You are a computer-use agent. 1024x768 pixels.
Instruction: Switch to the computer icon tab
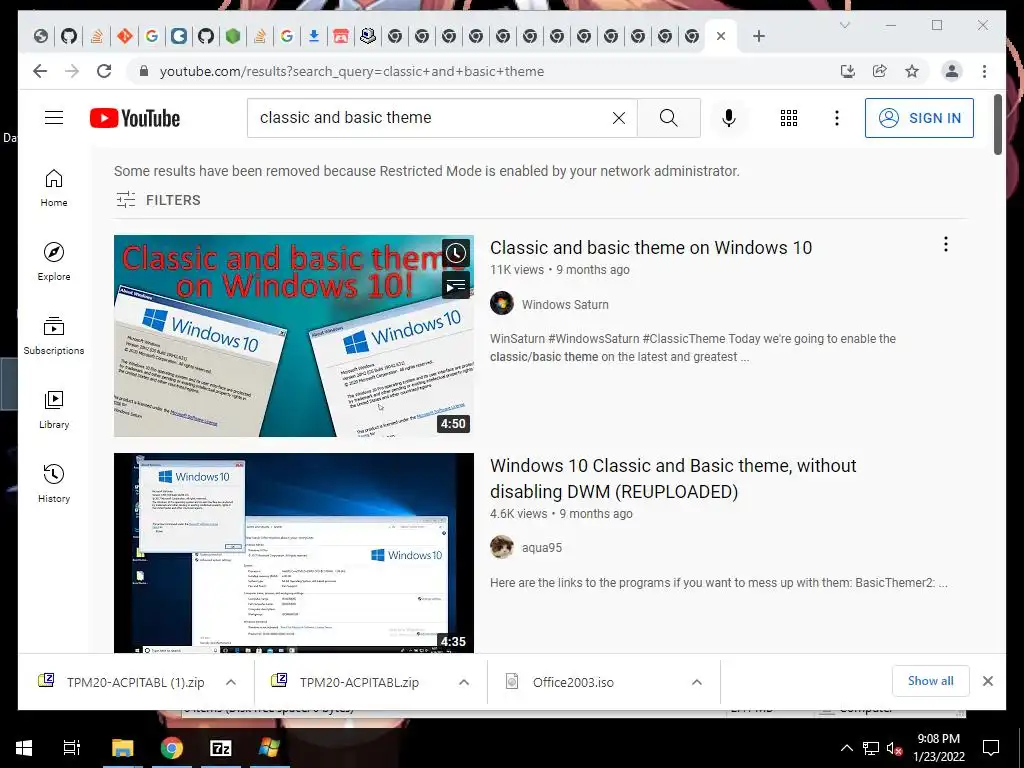click(368, 37)
